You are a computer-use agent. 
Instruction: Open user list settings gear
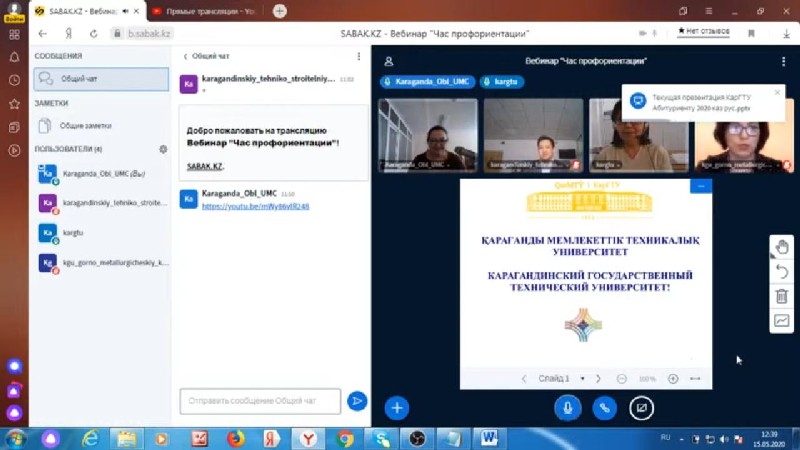point(163,149)
